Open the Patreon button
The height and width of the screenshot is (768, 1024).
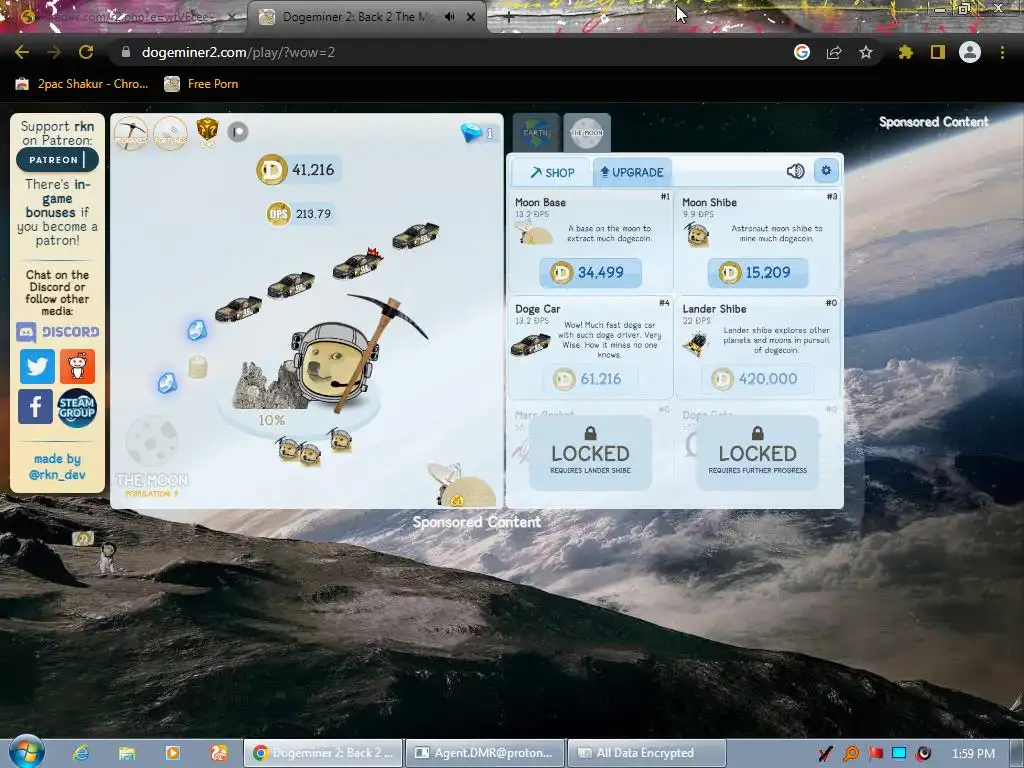click(57, 160)
